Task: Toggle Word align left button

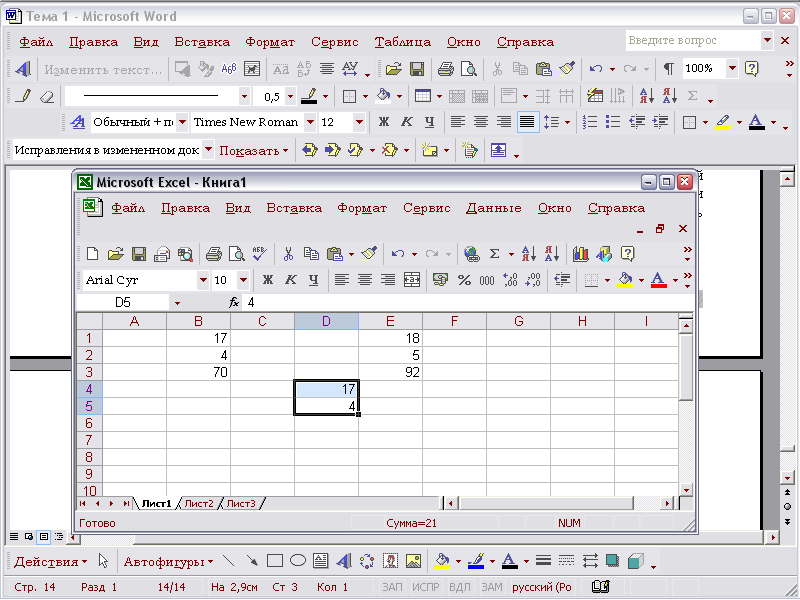Action: tap(458, 121)
